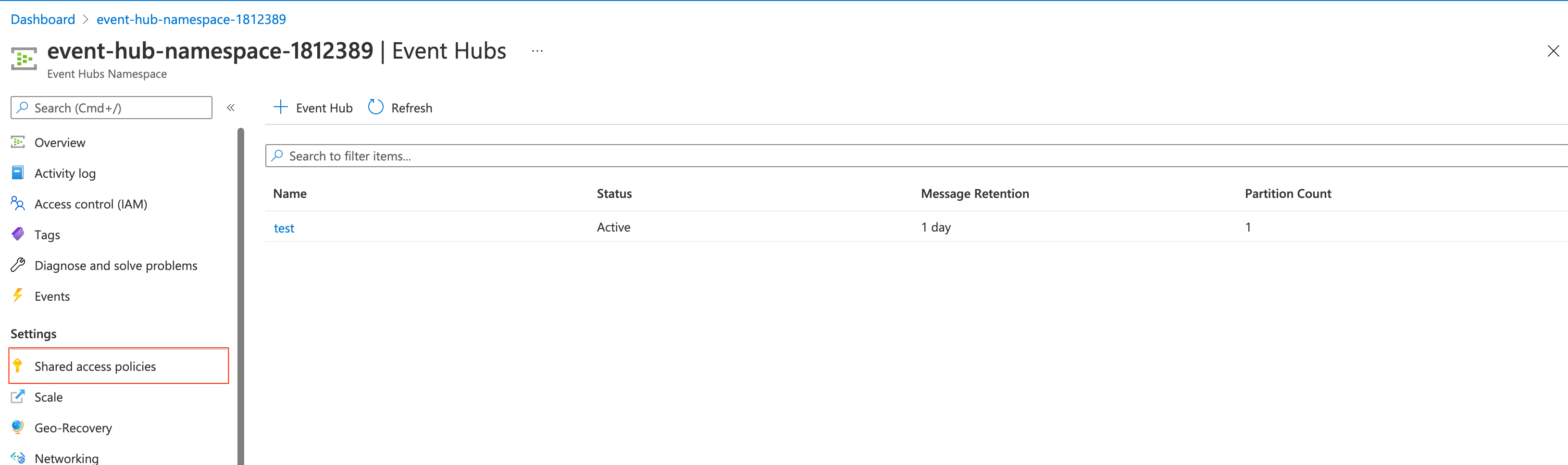1568x465 pixels.
Task: Click the sidebar vertical scrollbar
Action: point(240,296)
